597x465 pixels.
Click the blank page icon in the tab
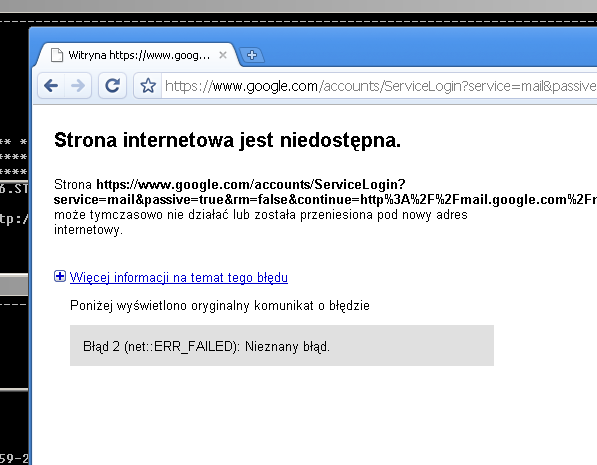click(57, 55)
